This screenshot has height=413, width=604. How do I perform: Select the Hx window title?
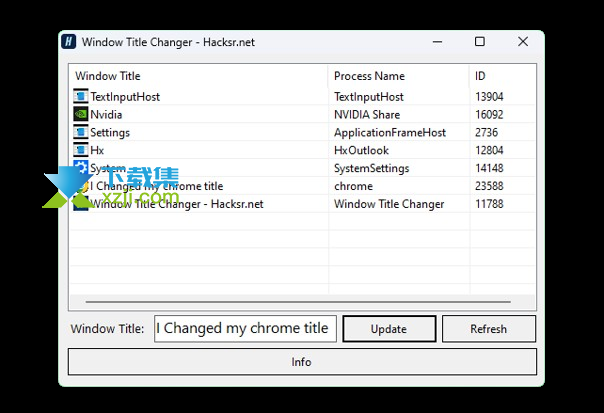pos(97,150)
